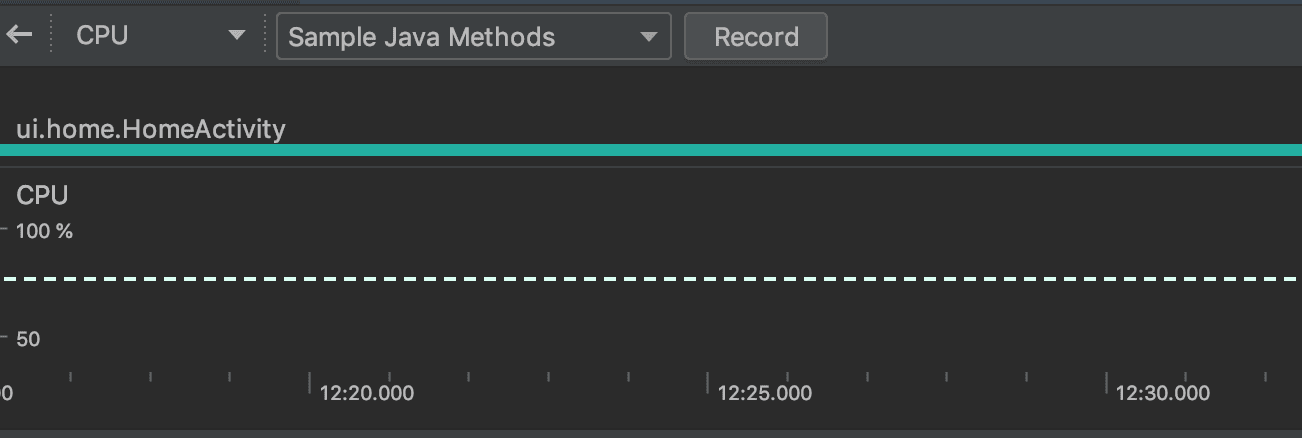Click the 50 axis label
1302x438 pixels.
point(28,340)
